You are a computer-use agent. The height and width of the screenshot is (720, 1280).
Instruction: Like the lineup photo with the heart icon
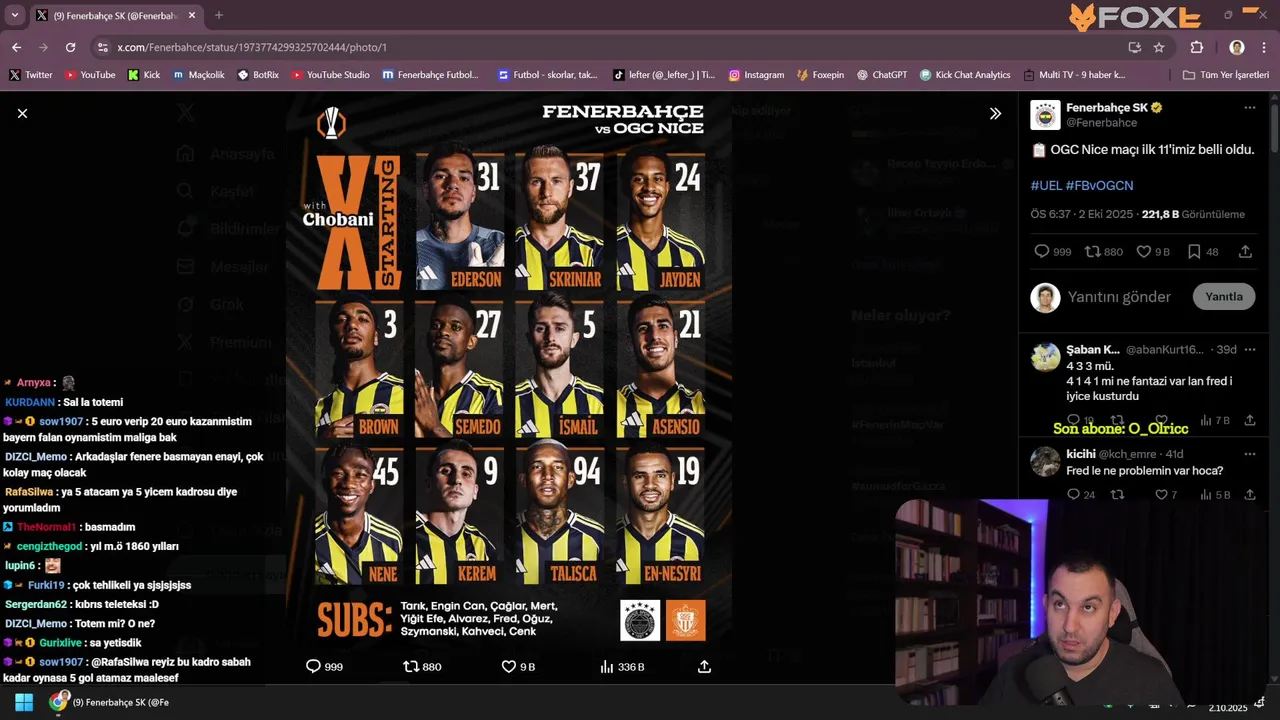508,666
